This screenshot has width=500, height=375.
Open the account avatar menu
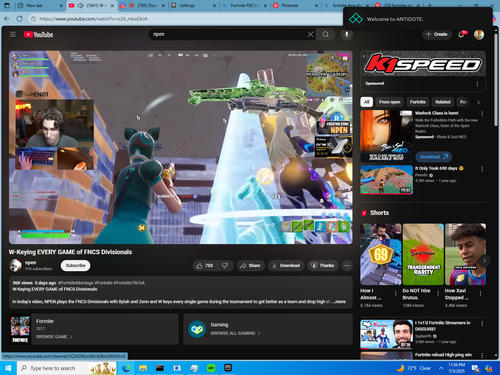coord(479,34)
